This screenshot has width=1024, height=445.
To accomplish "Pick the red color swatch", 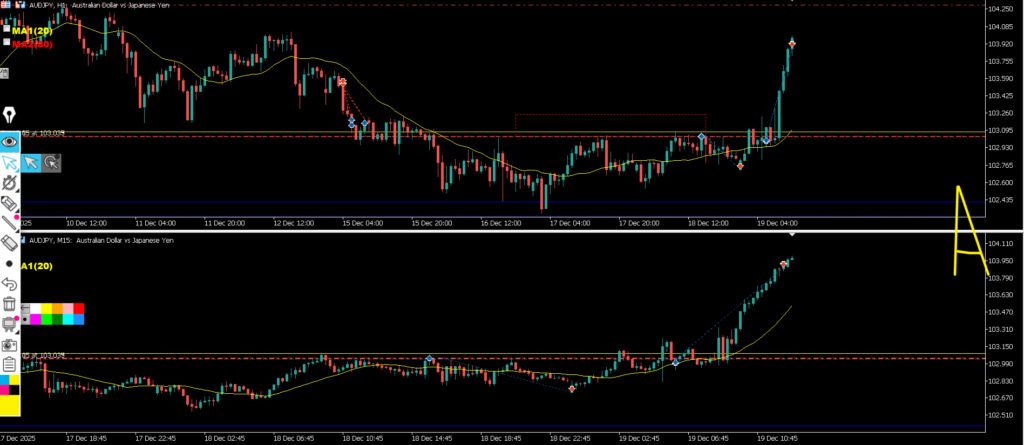I will 79,308.
